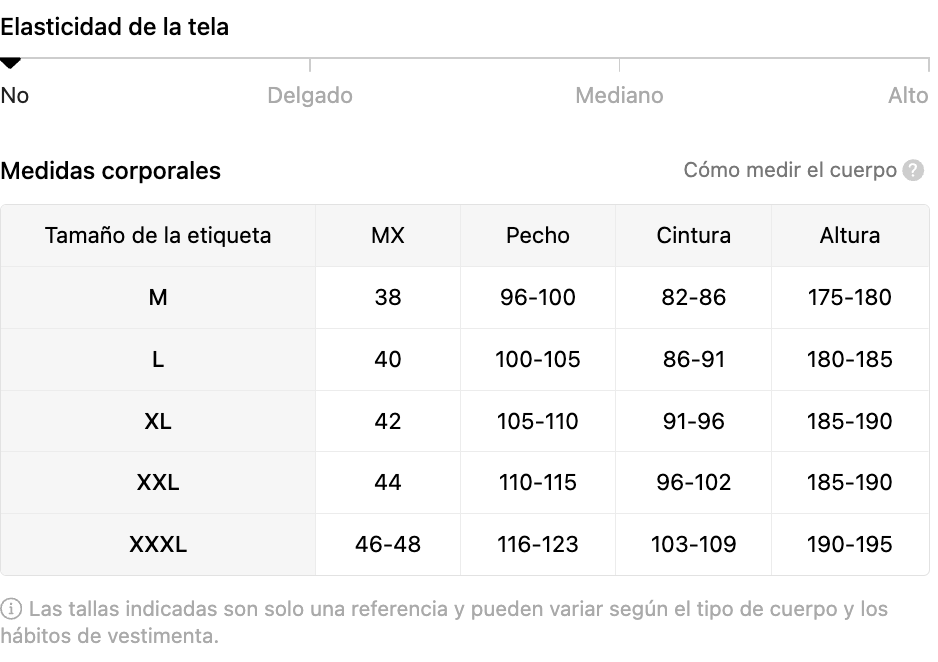Click the Altura column header

(849, 236)
